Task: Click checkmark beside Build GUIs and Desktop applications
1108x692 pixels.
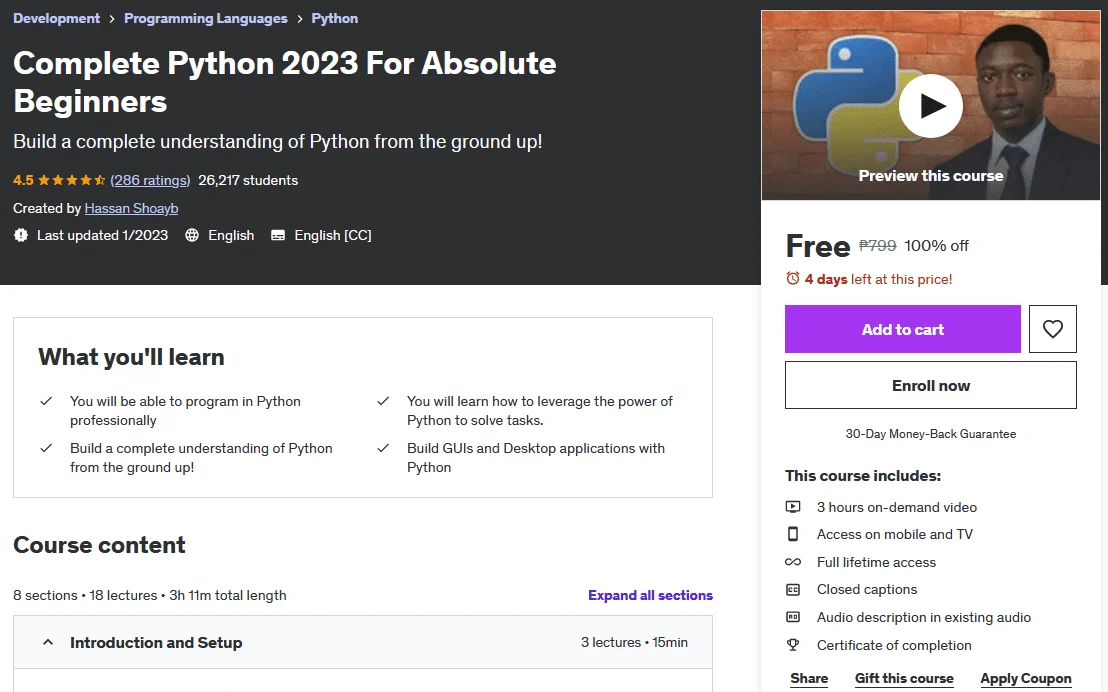Action: click(383, 448)
